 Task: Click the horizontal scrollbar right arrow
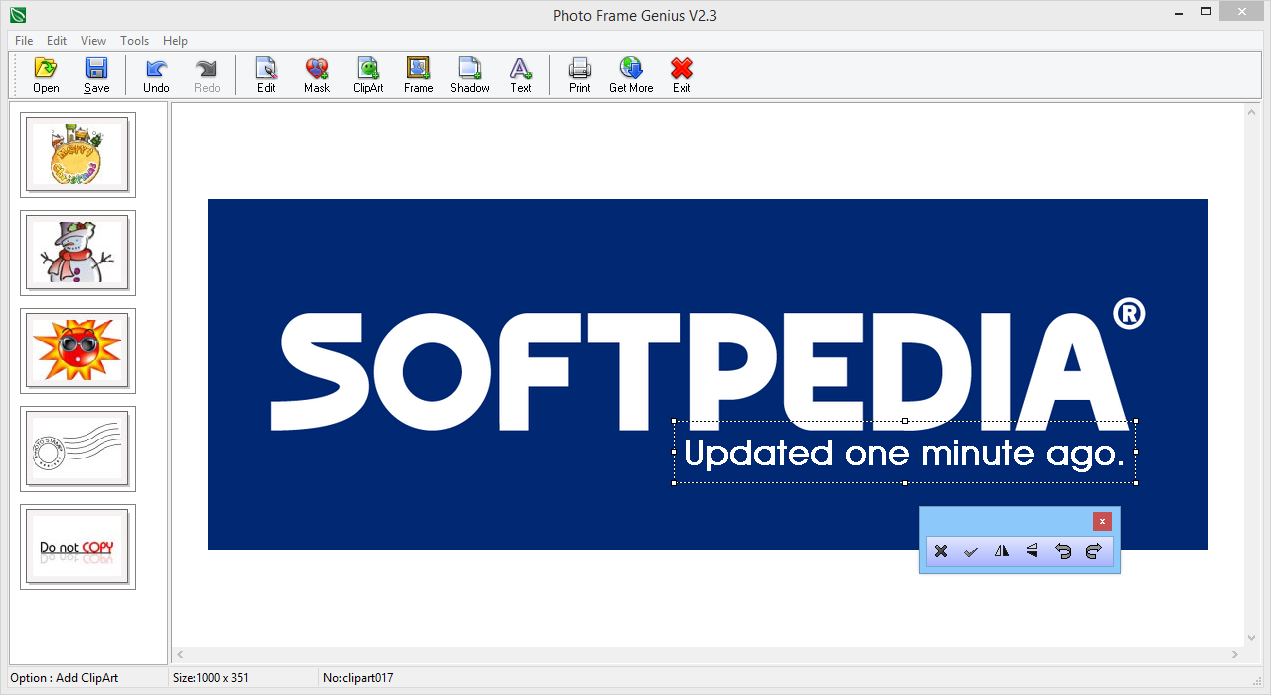pos(1235,654)
